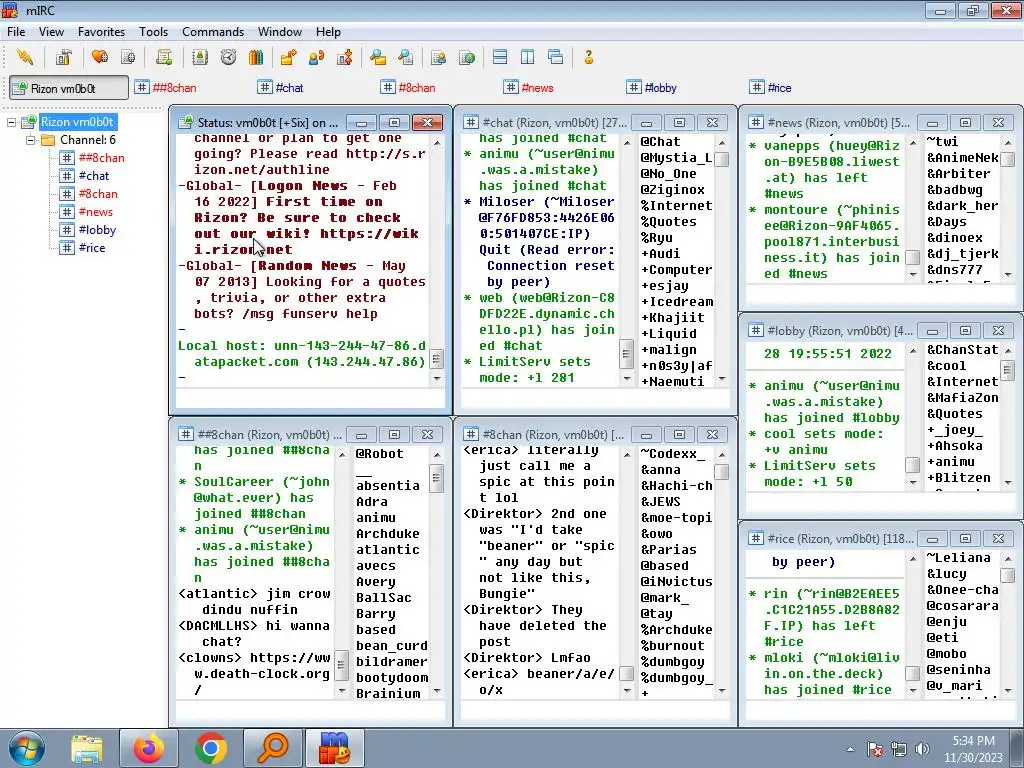The height and width of the screenshot is (768, 1024).
Task: Select nick @Ziginox in #chat nicklist
Action: point(673,189)
